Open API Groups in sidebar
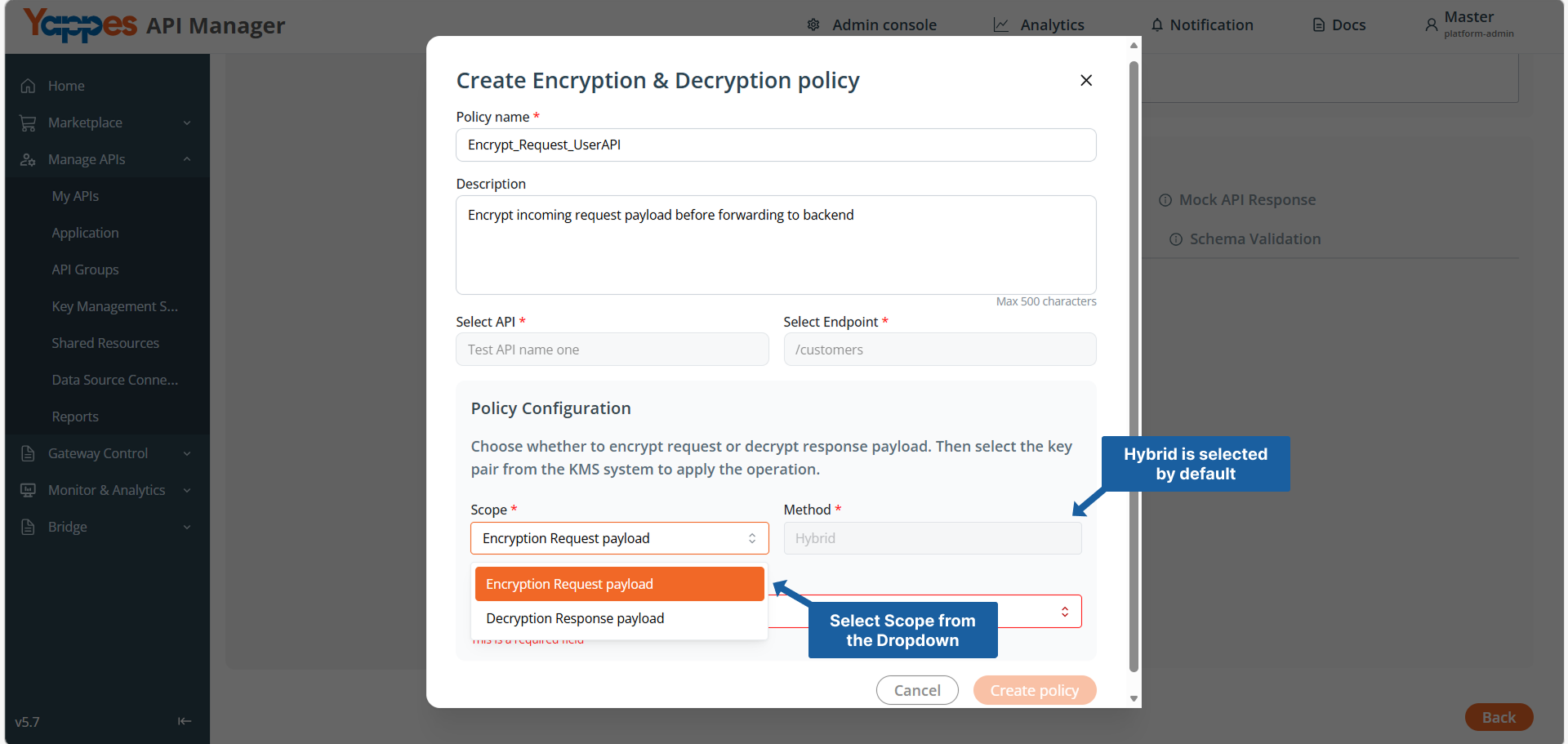The image size is (1568, 744). tap(85, 270)
